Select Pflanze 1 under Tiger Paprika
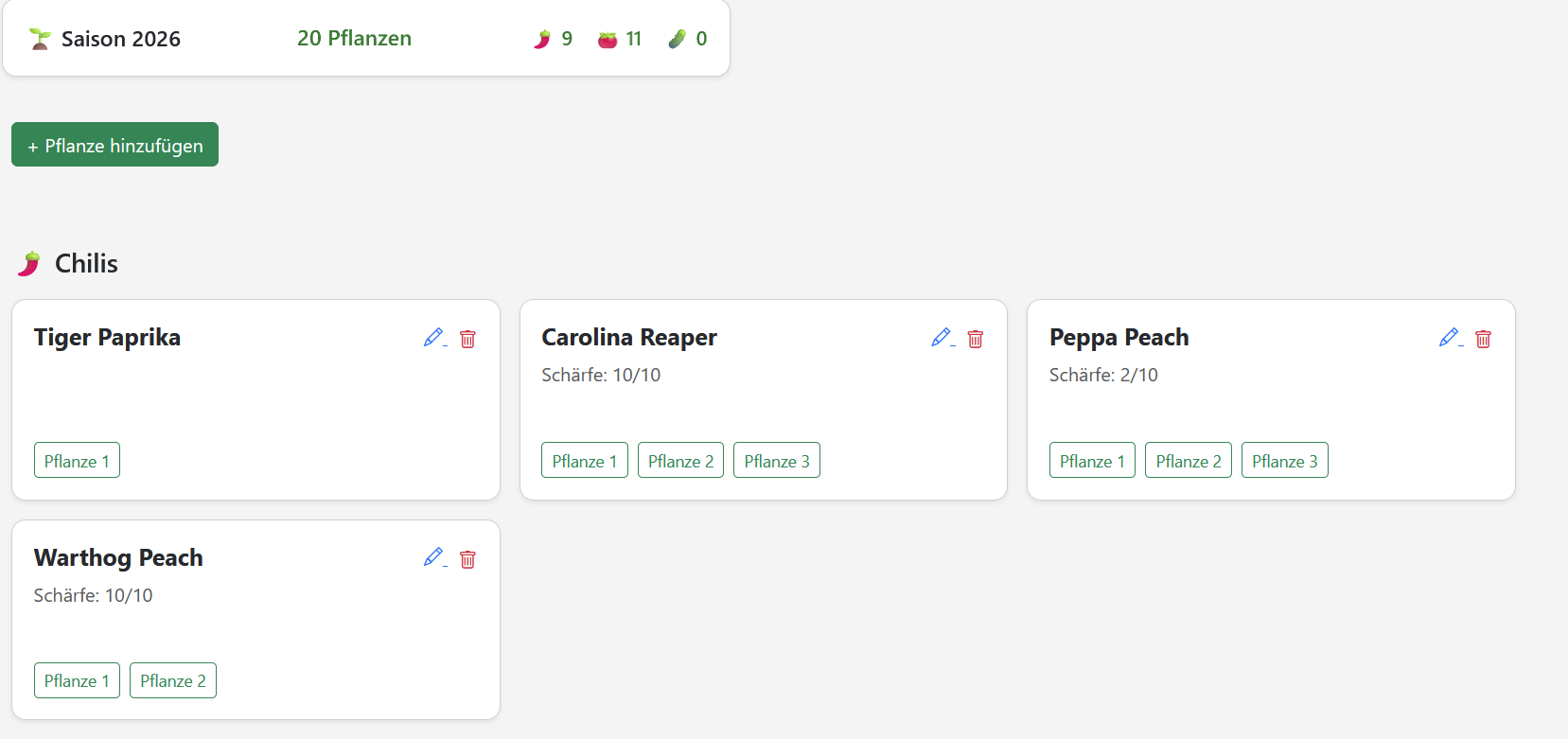Screen dimensions: 1568x739 [77, 461]
